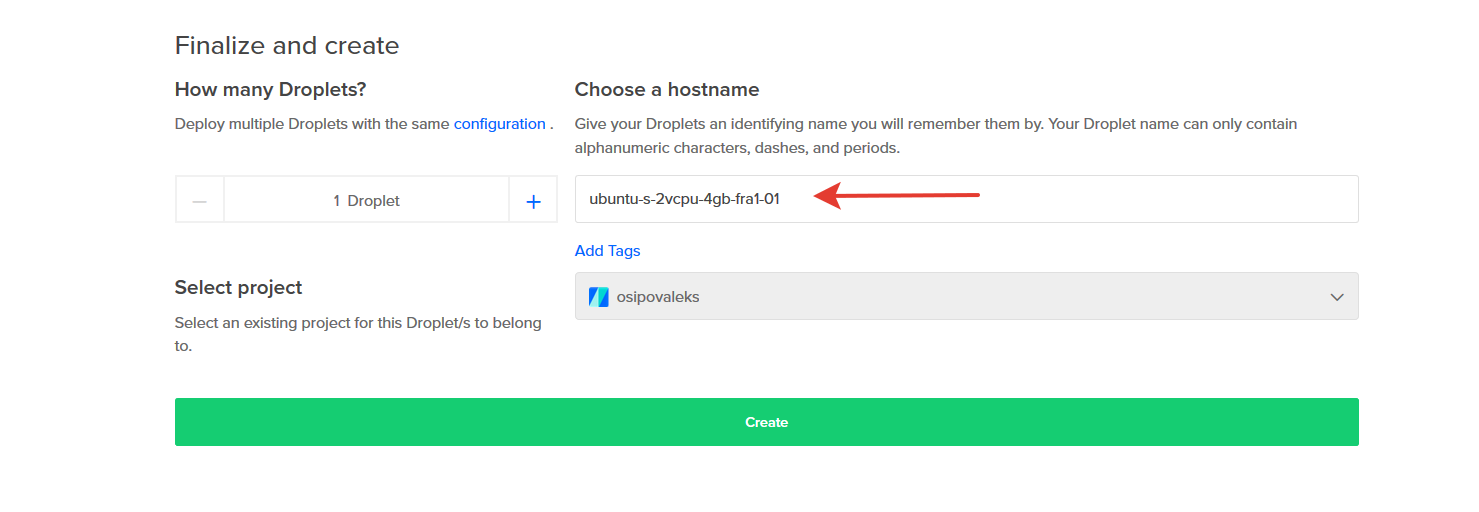The height and width of the screenshot is (512, 1479).
Task: Click the red arrow annotation
Action: tap(896, 196)
